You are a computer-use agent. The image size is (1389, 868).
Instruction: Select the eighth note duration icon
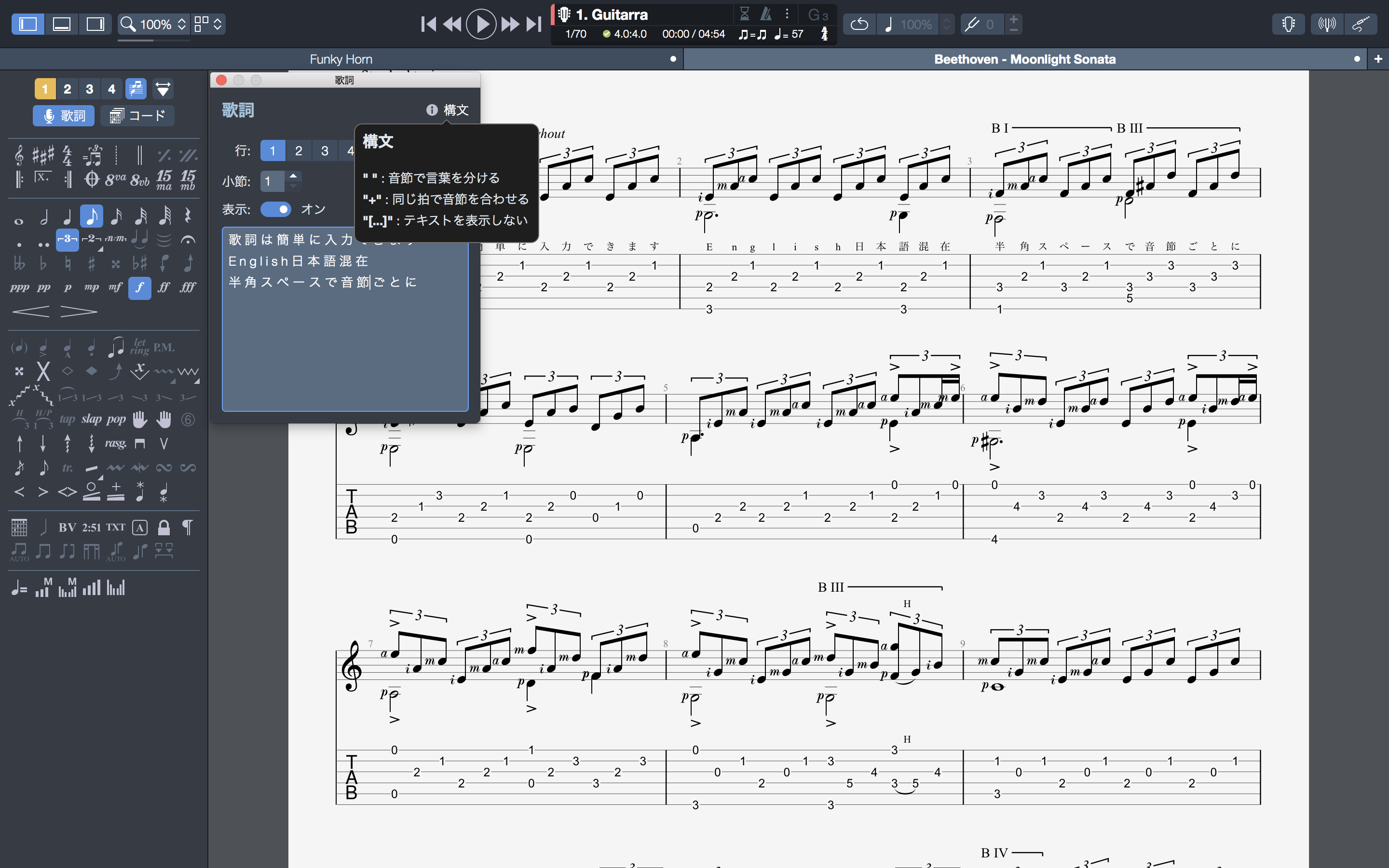(91, 217)
